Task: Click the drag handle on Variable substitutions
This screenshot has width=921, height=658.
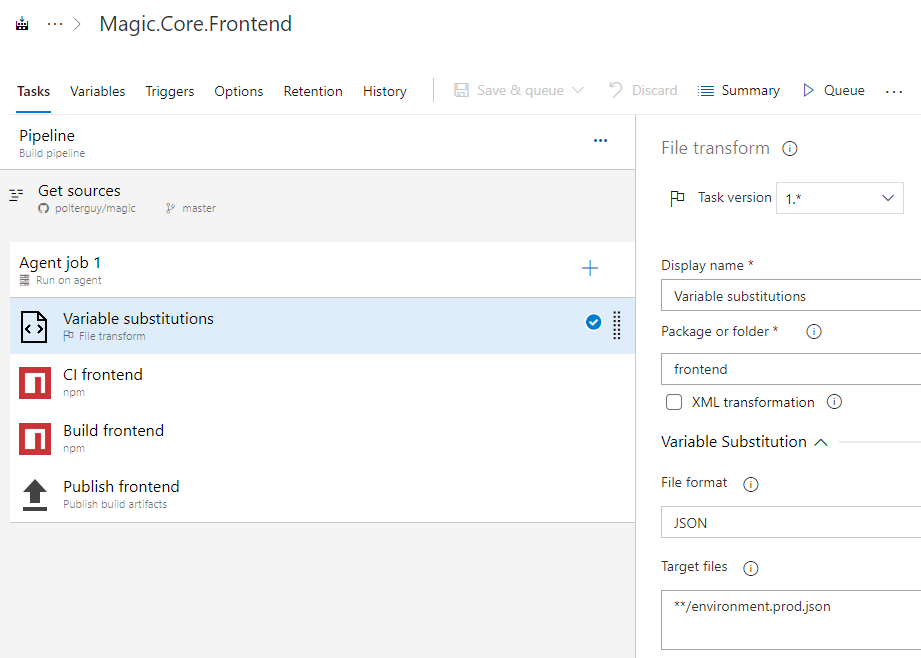Action: coord(616,325)
